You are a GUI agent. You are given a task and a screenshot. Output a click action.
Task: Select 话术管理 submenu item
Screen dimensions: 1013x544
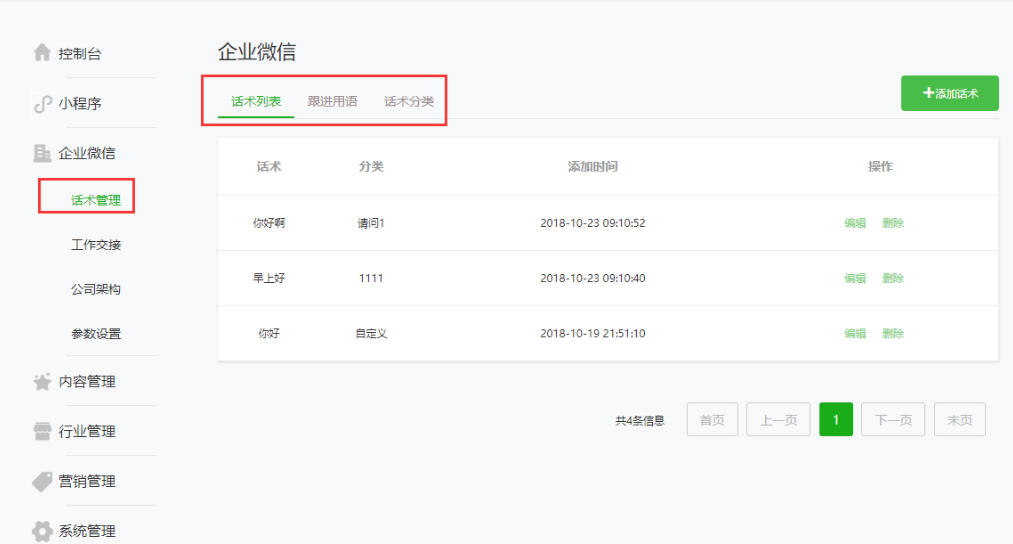[x=96, y=200]
